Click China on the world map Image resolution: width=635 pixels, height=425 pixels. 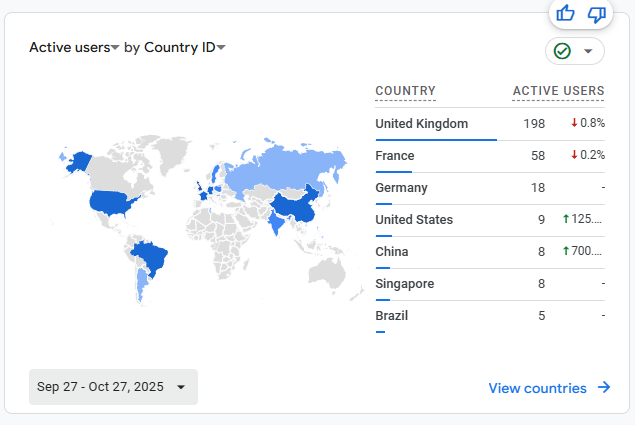click(297, 208)
